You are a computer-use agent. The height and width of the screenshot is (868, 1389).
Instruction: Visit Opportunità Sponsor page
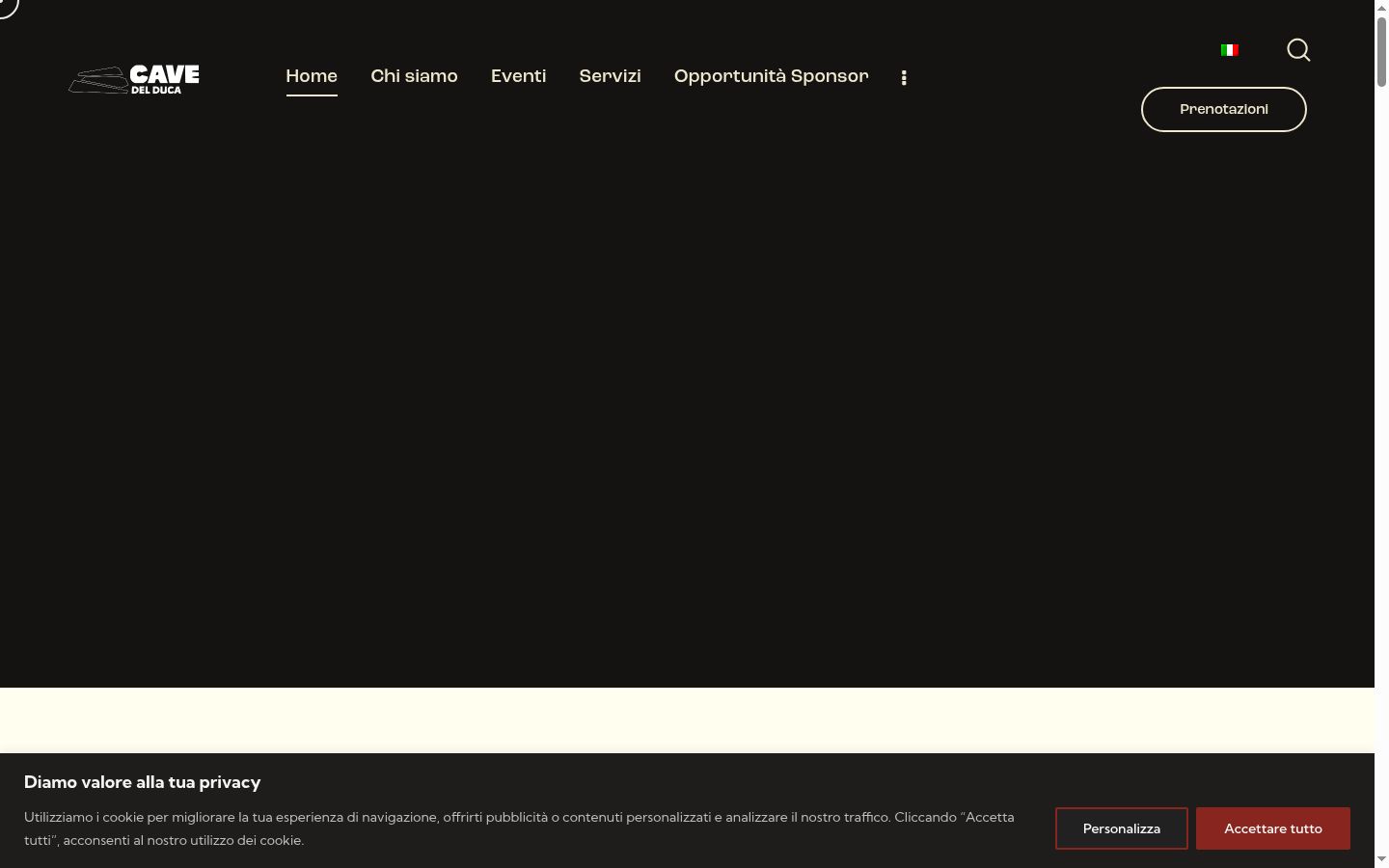771,76
